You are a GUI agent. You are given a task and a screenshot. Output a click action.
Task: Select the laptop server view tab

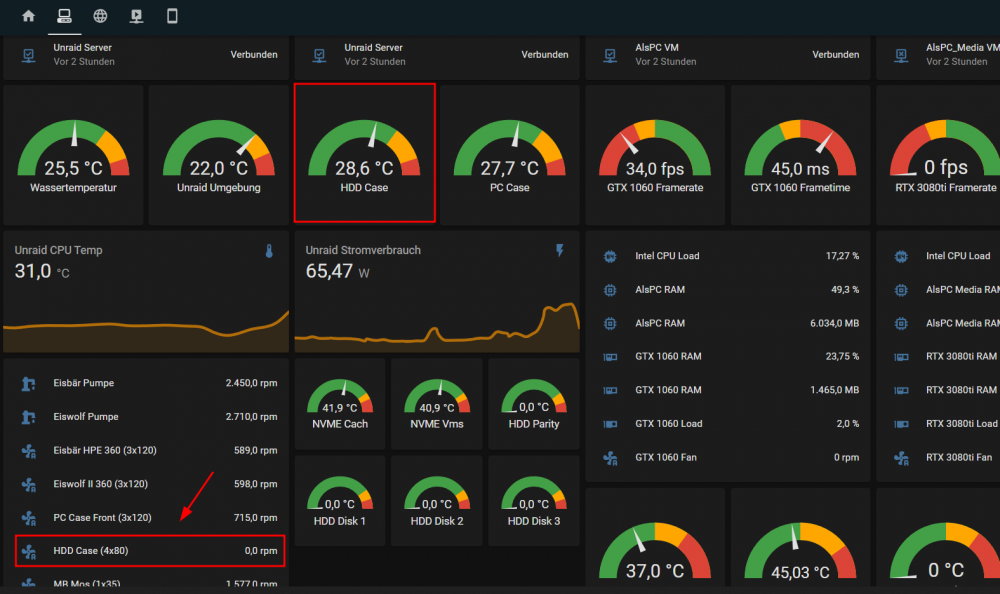pyautogui.click(x=64, y=16)
